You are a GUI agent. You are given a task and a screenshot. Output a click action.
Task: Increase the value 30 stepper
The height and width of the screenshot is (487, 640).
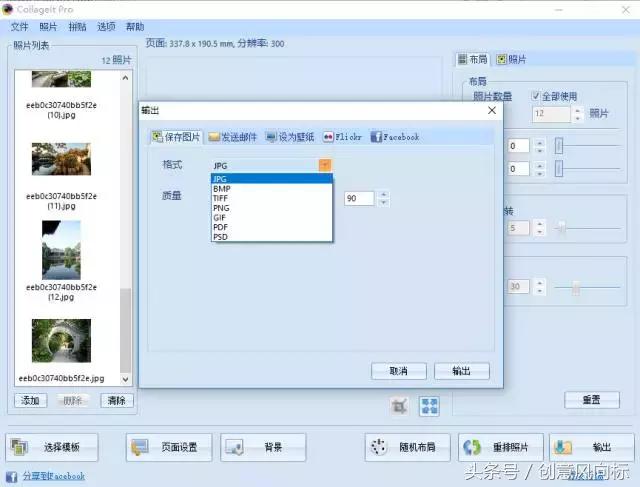[540, 283]
